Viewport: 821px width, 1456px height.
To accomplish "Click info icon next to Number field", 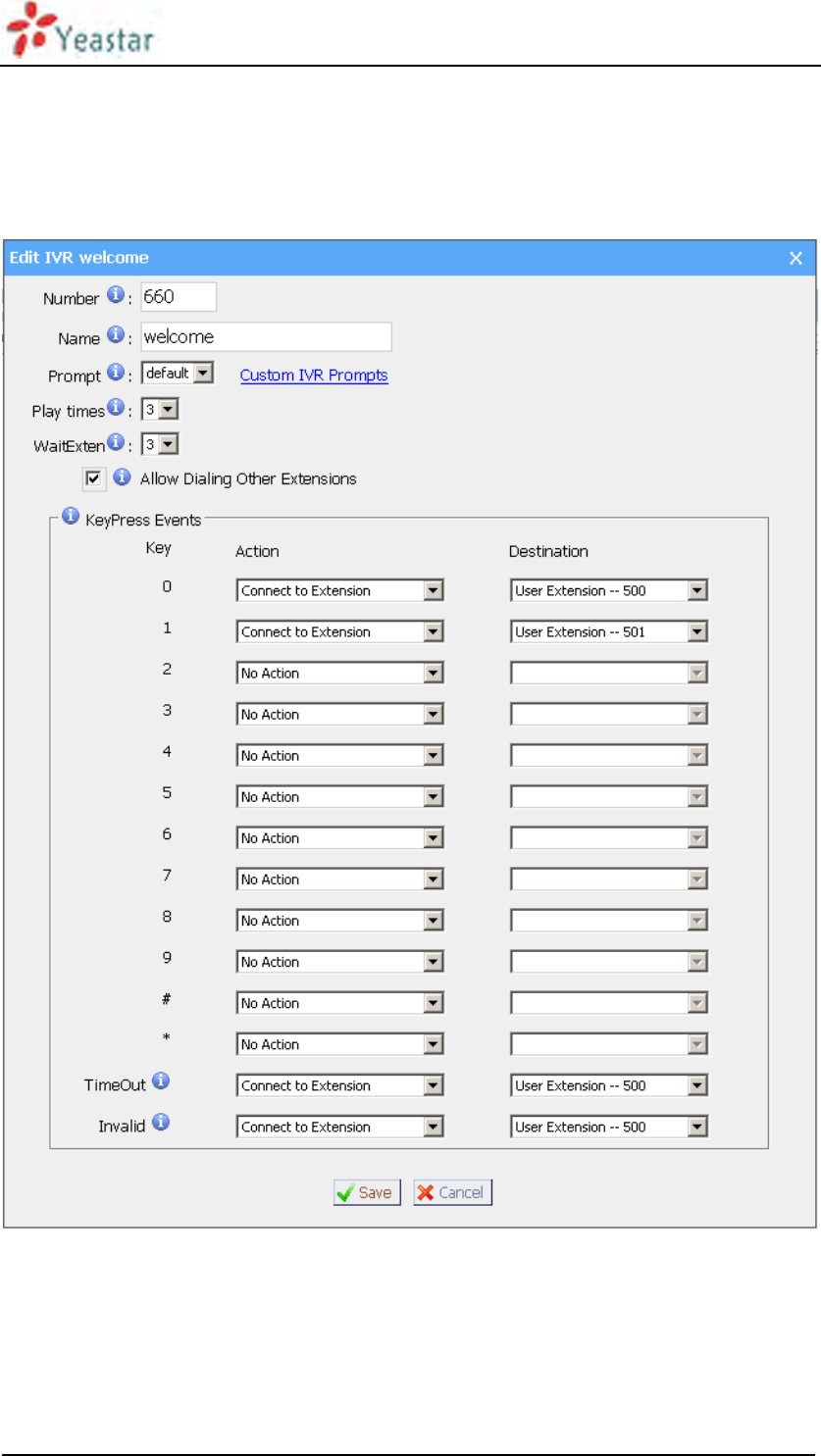I will (x=115, y=295).
